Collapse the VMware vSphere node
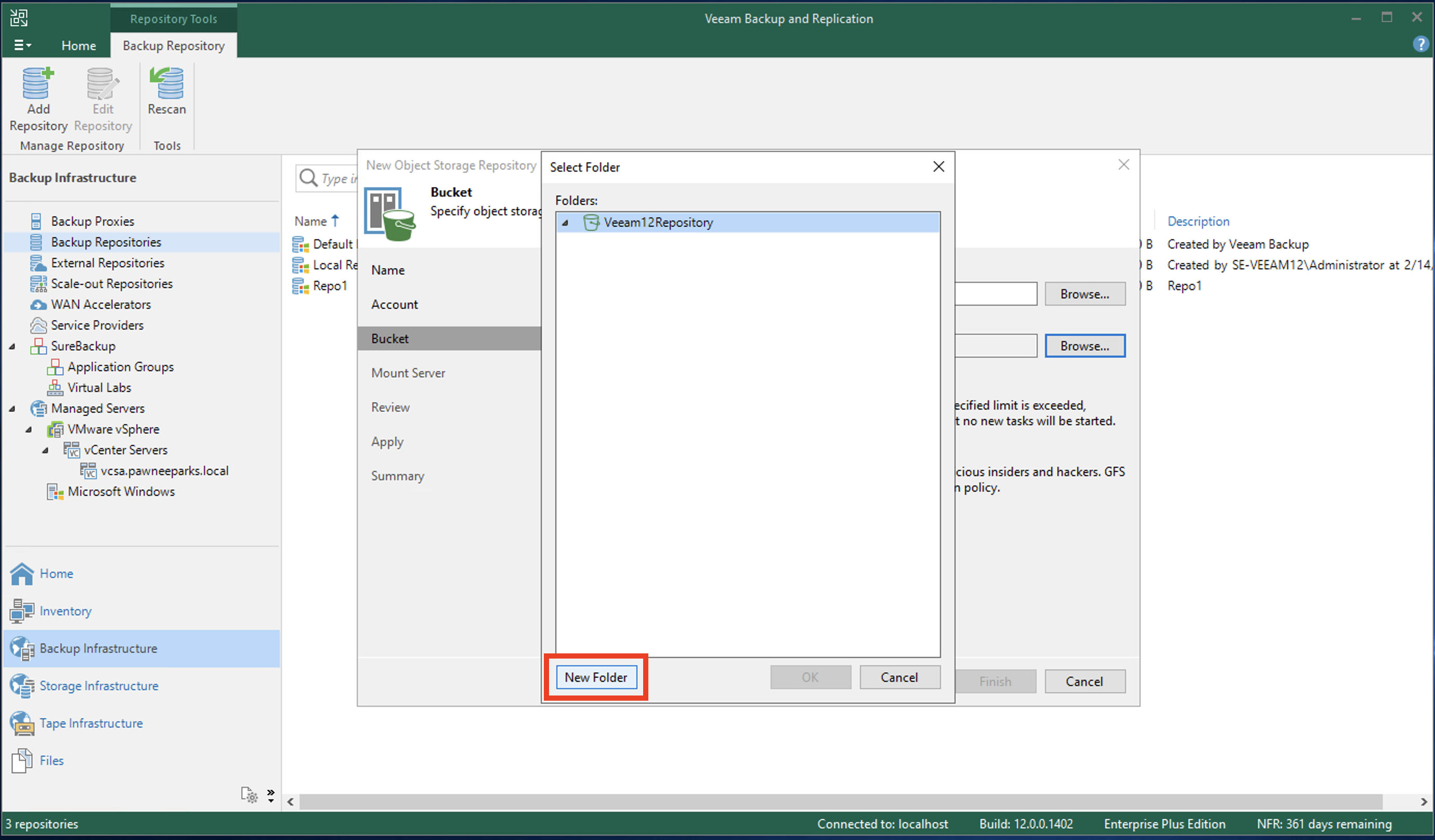Image resolution: width=1435 pixels, height=840 pixels. click(x=29, y=429)
